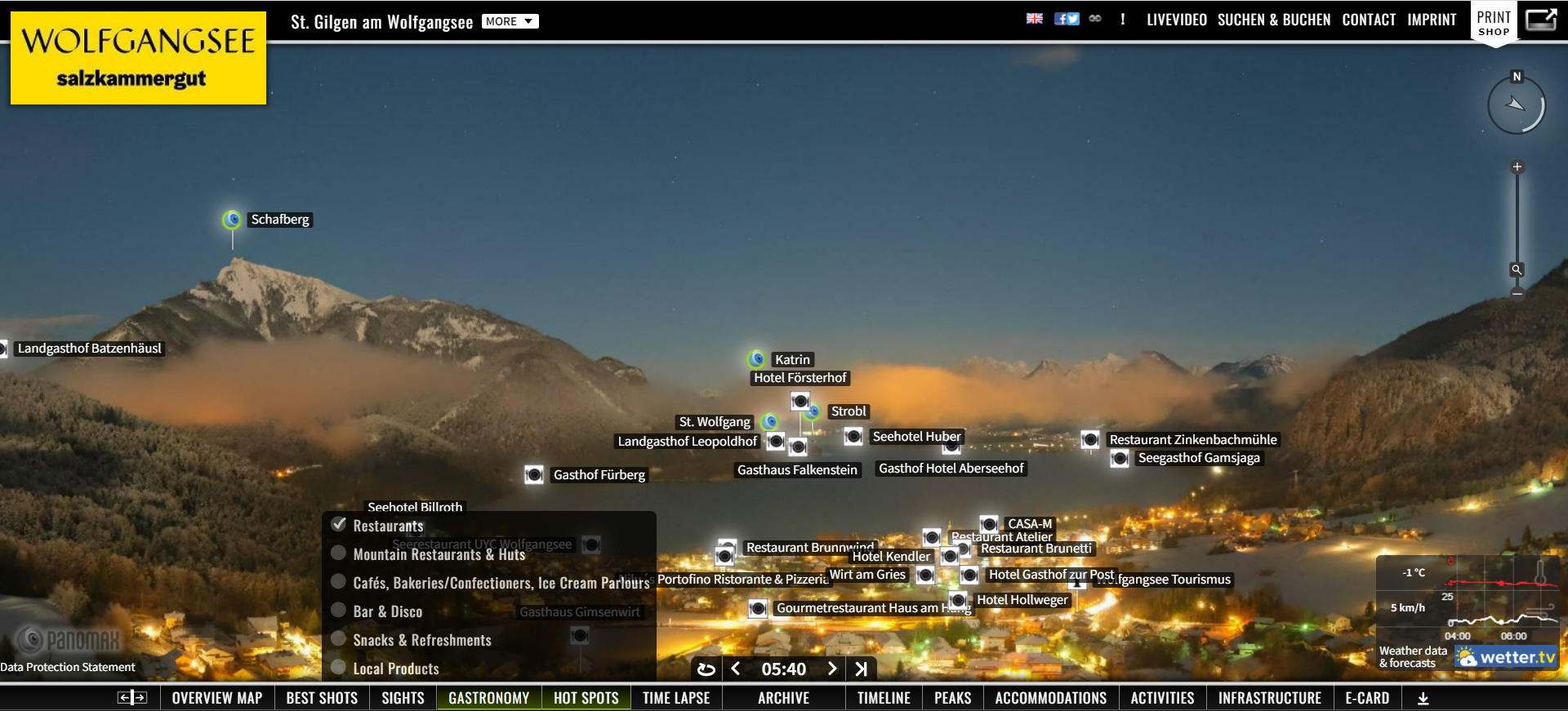This screenshot has width=1568, height=711.
Task: Click the Schafberg peak marker icon
Action: 232,220
